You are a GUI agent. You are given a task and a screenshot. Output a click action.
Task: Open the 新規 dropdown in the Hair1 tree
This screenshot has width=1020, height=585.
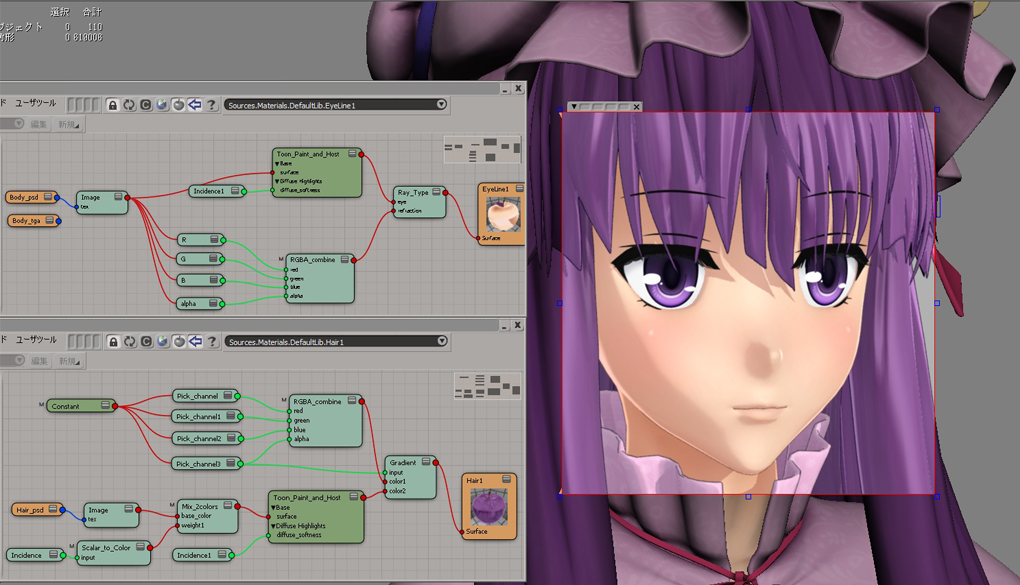tap(69, 361)
